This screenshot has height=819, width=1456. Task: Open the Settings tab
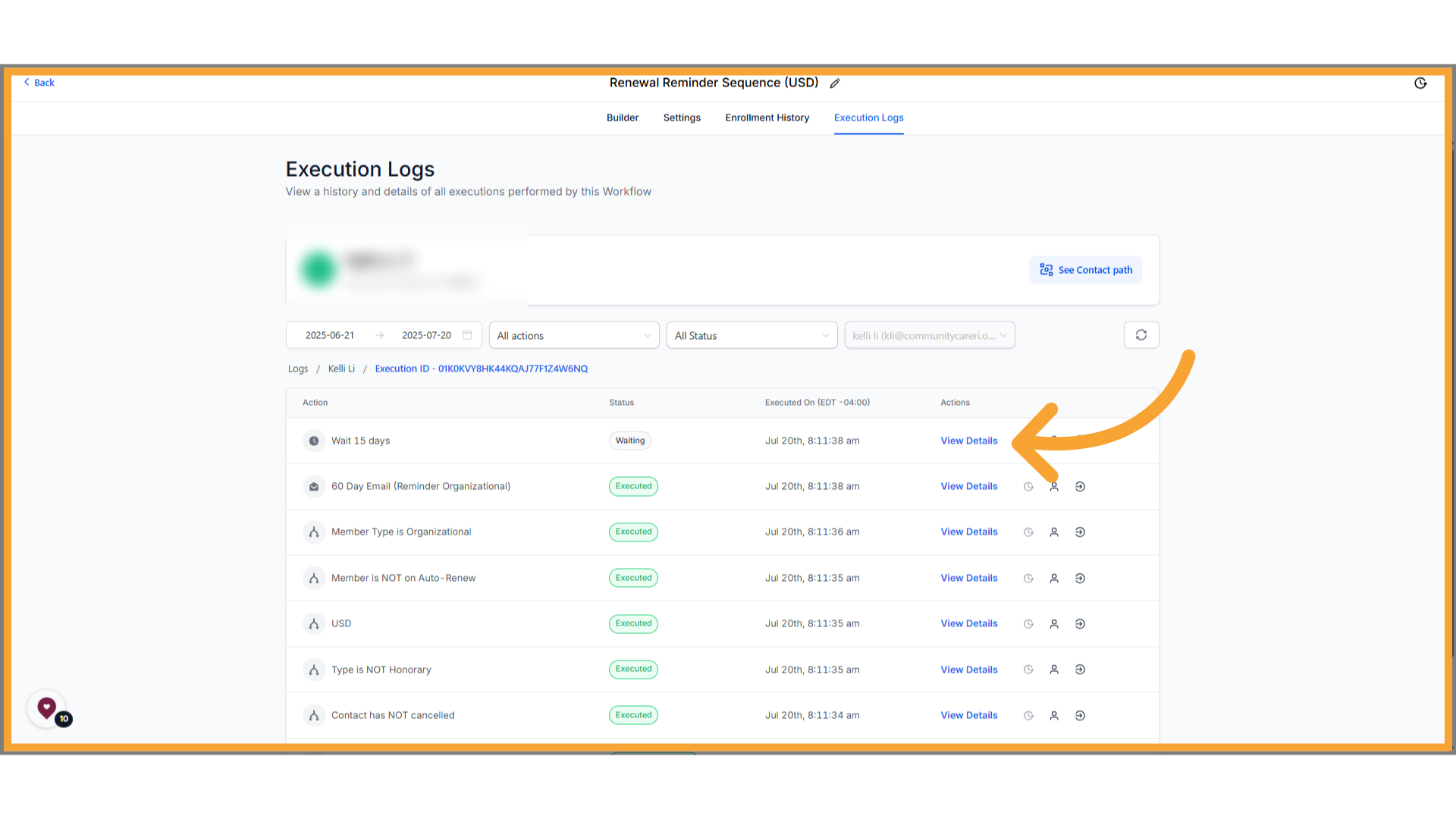pyautogui.click(x=681, y=118)
